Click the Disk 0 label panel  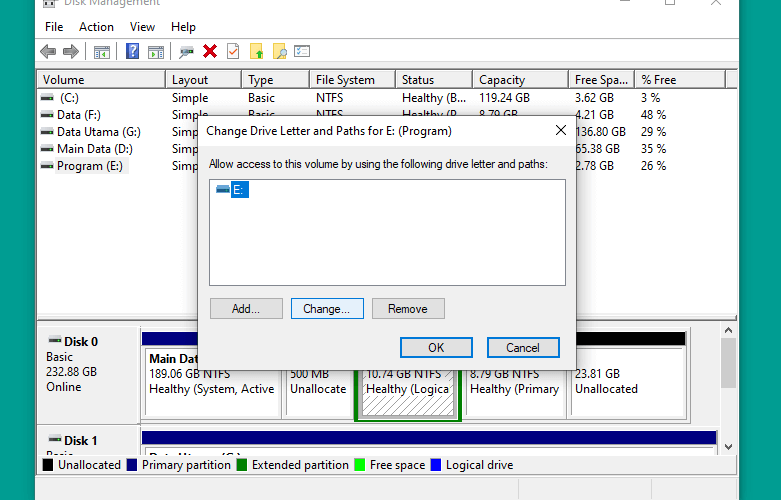(x=88, y=375)
